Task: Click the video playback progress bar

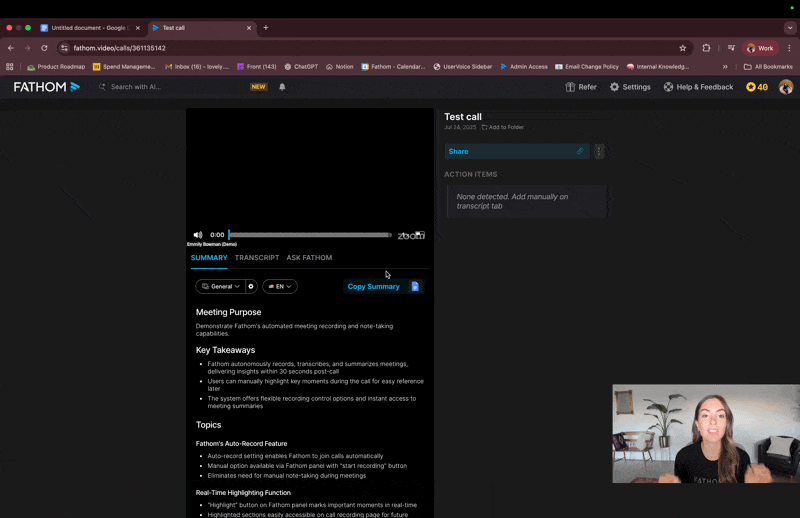Action: coord(310,235)
